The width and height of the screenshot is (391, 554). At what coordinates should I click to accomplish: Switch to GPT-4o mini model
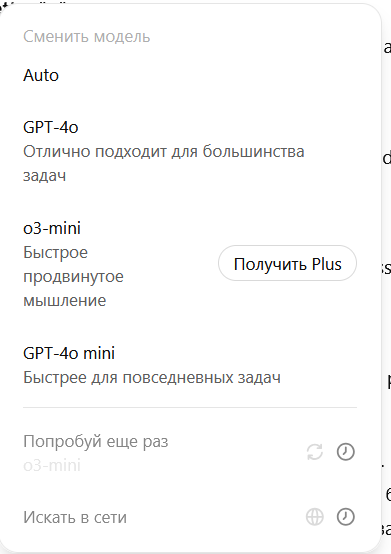click(x=190, y=365)
